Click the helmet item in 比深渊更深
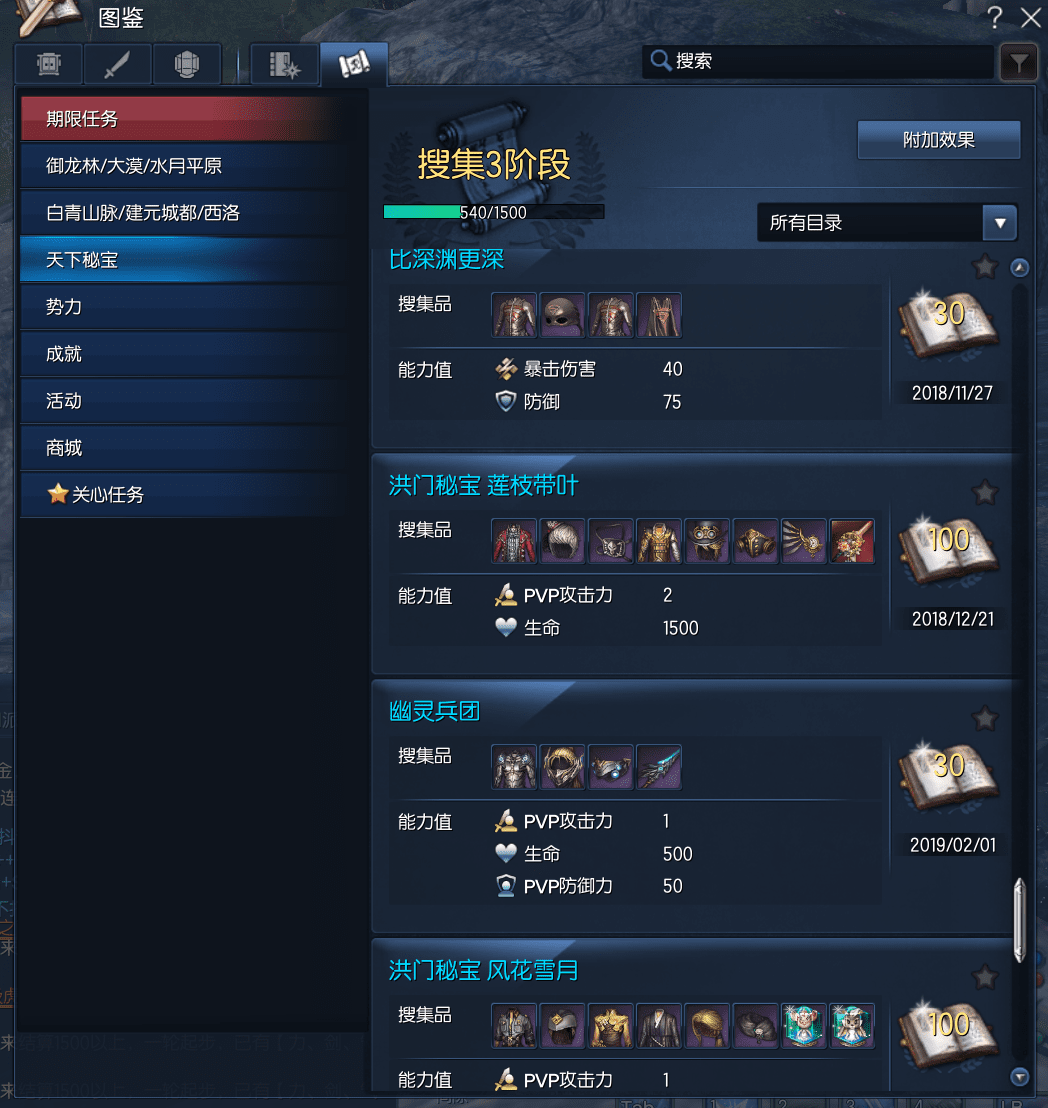This screenshot has height=1108, width=1048. click(563, 315)
